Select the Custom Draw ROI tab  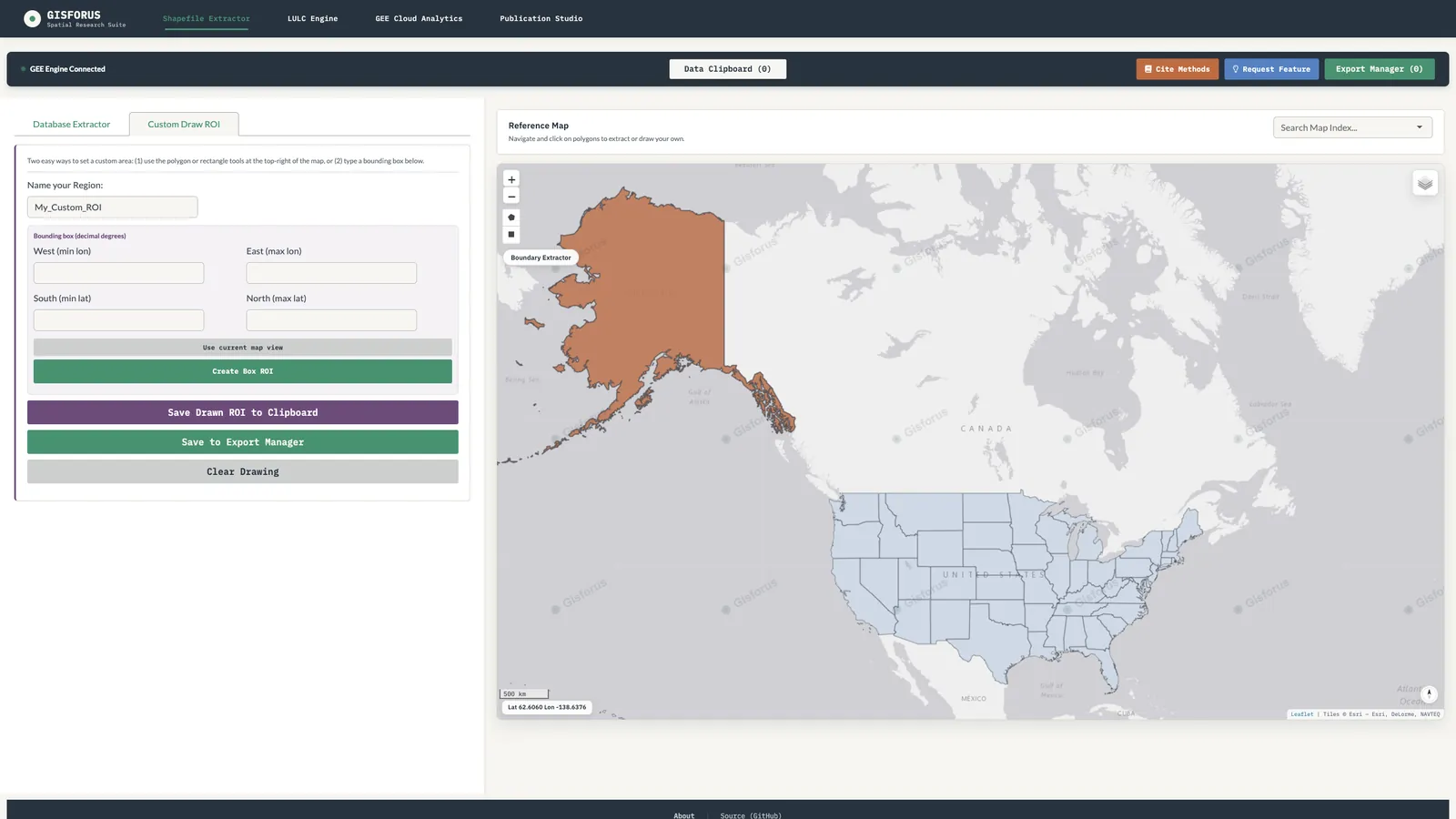point(184,125)
